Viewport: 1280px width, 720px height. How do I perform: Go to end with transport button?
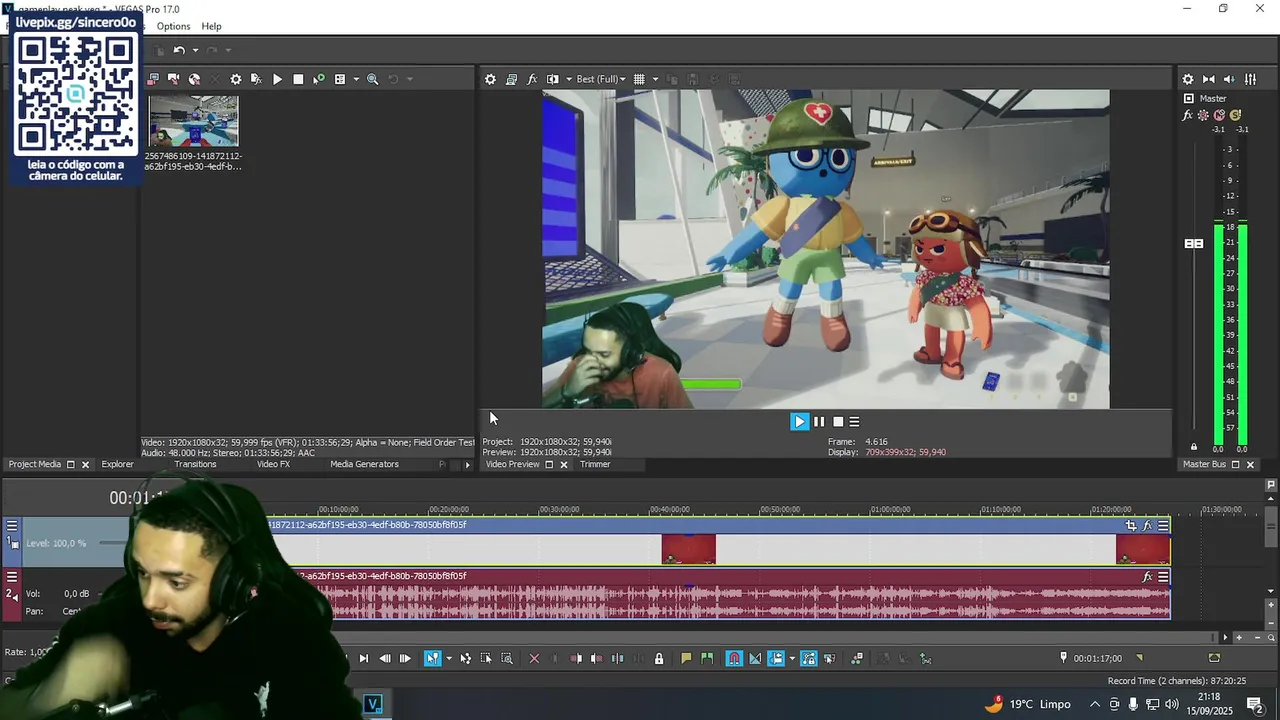click(363, 658)
